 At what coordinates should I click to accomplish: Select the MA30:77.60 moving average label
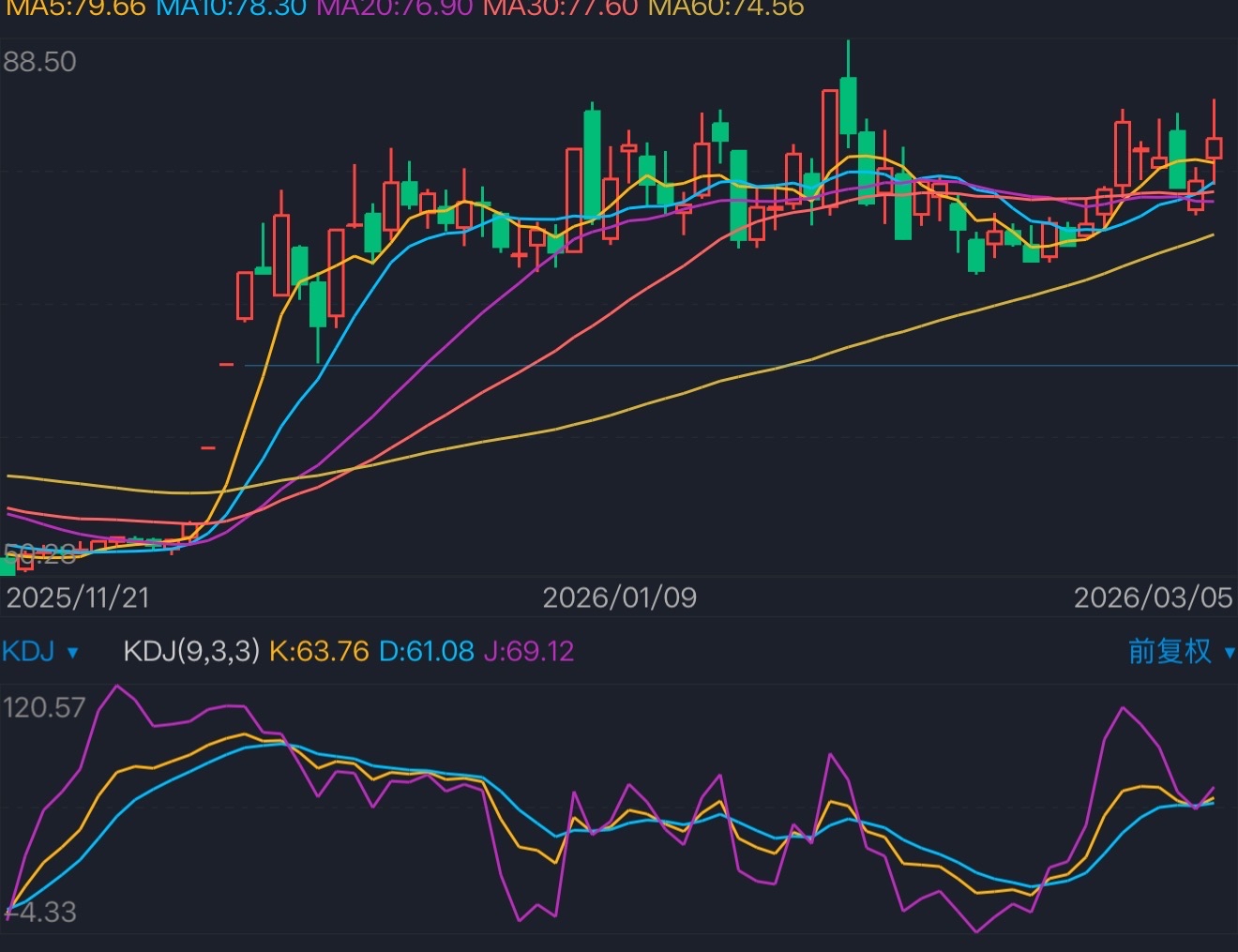tap(561, 8)
